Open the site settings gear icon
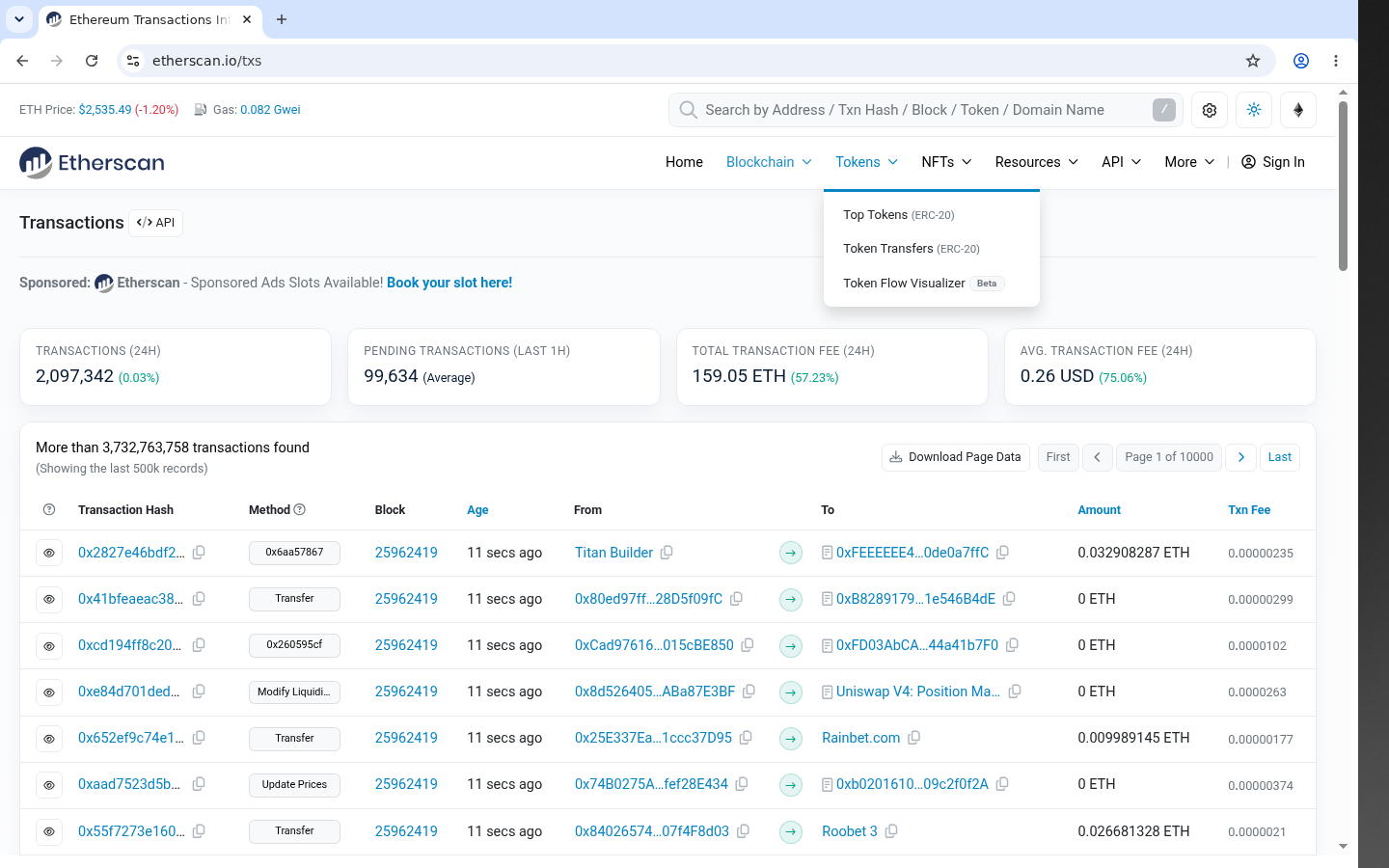The width and height of the screenshot is (1389, 868). [1210, 110]
